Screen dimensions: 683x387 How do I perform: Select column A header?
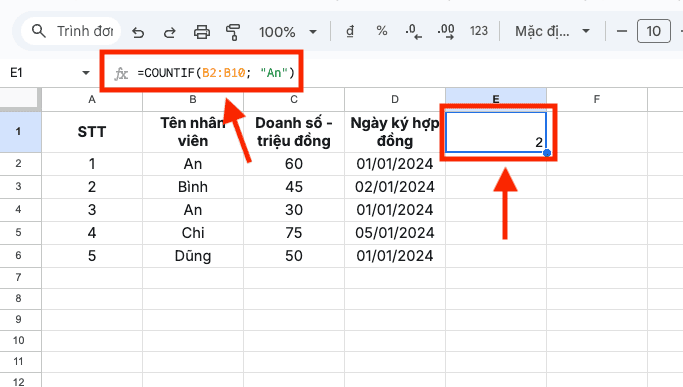(x=92, y=99)
